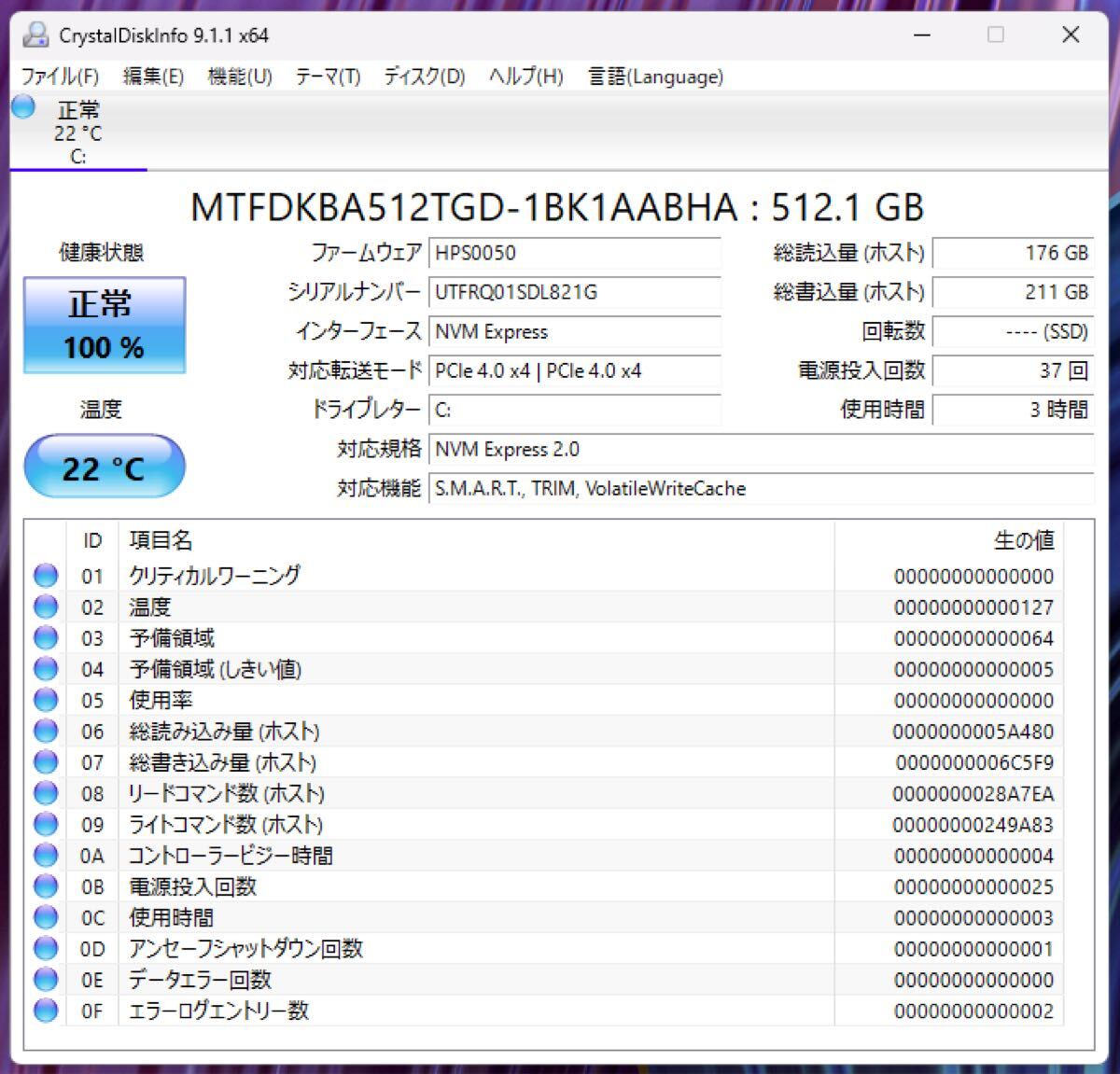Viewport: 1120px width, 1074px height.
Task: Open the 言語(Language) menu
Action: coord(655,77)
